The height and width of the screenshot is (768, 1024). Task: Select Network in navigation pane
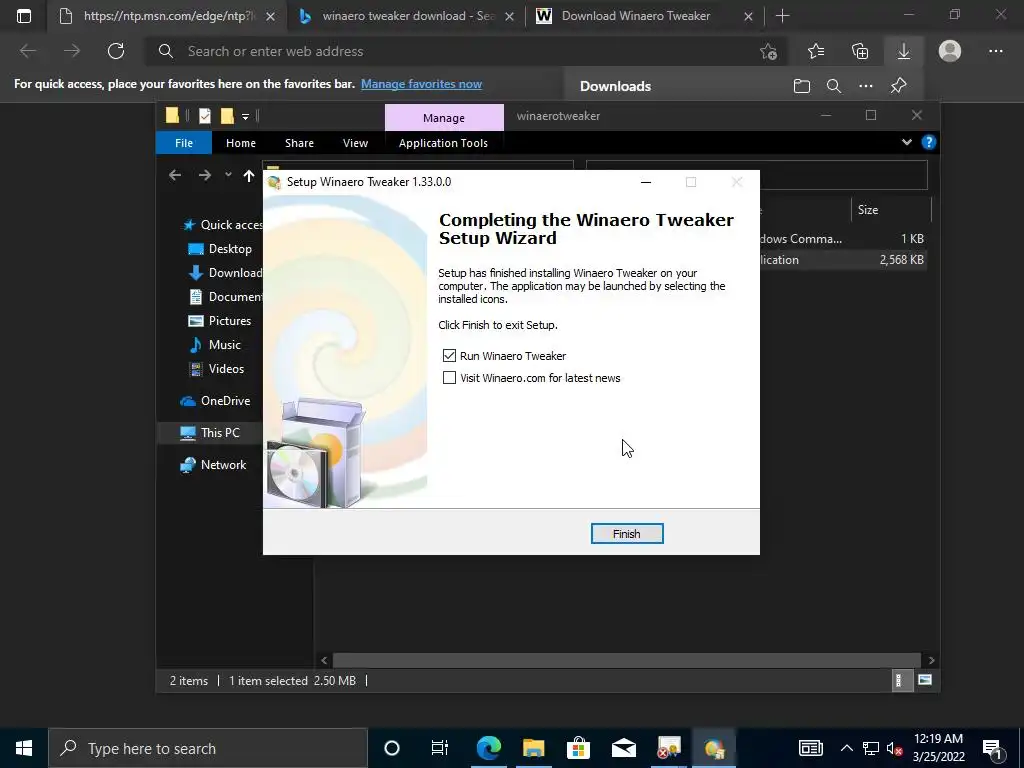213,465
